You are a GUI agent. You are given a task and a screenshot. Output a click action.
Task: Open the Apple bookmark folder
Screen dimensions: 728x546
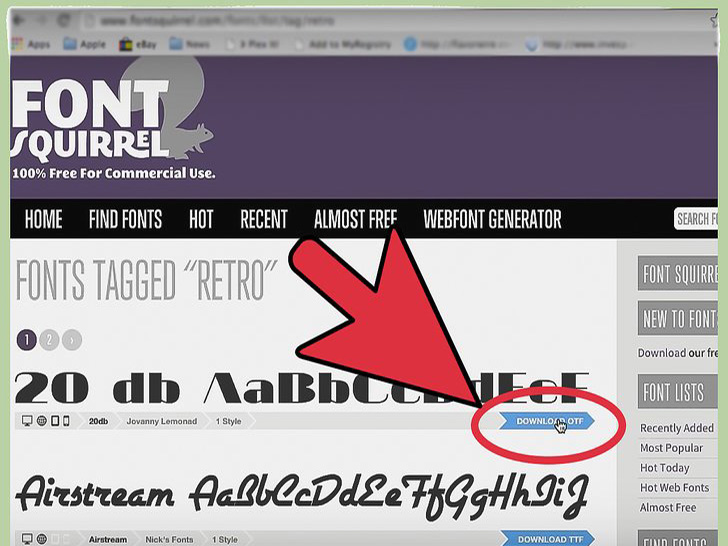pyautogui.click(x=84, y=45)
